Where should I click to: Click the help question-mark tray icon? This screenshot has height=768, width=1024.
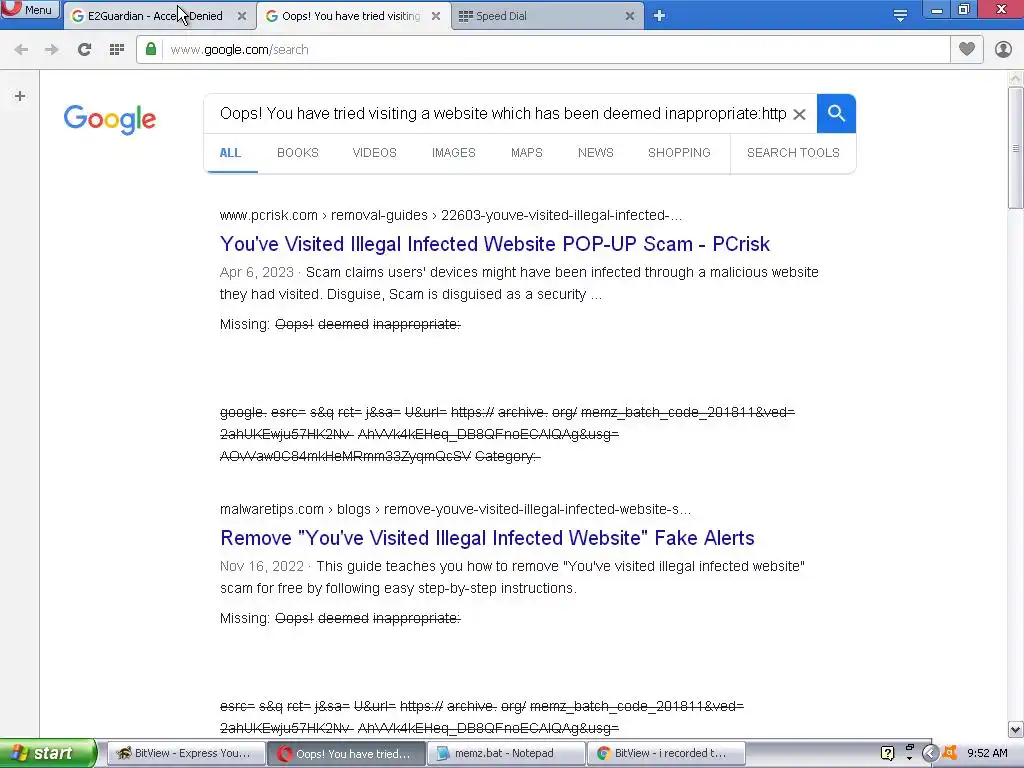(x=887, y=753)
